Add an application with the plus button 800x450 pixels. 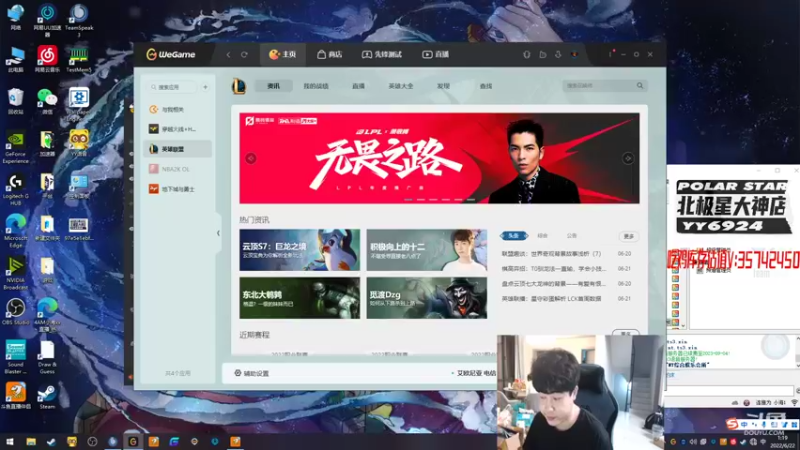click(x=206, y=87)
